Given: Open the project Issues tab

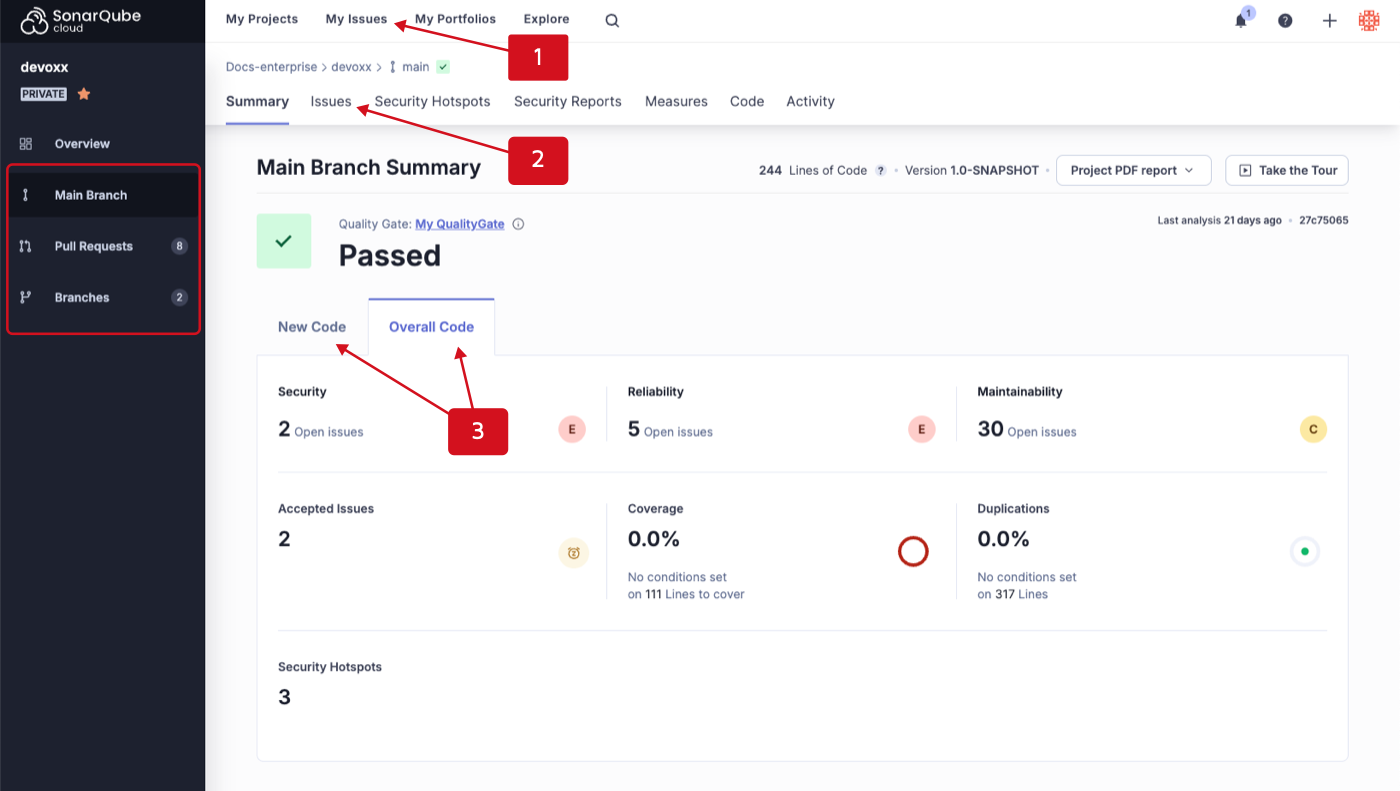Looking at the screenshot, I should [x=331, y=101].
